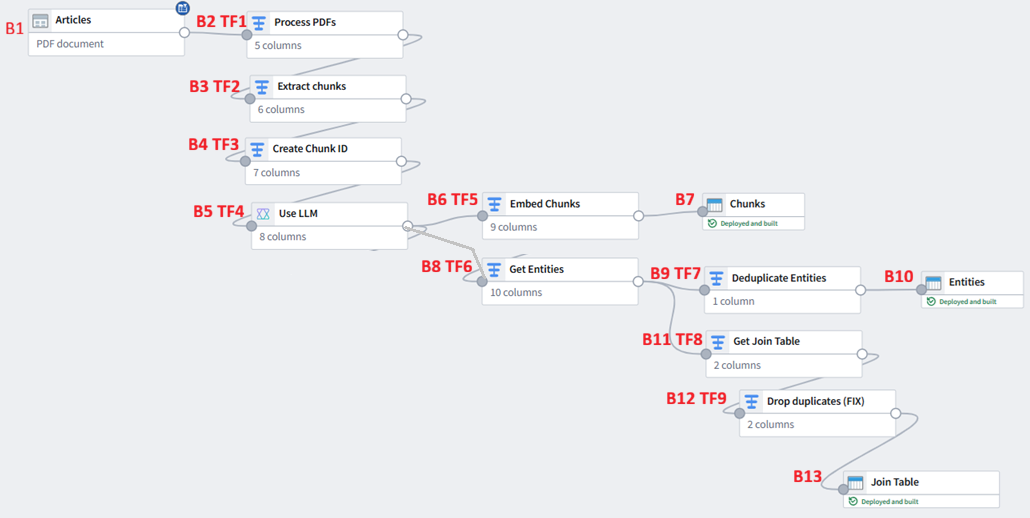Click the Entities output table icon
Viewport: 1030px width, 518px height.
[934, 282]
